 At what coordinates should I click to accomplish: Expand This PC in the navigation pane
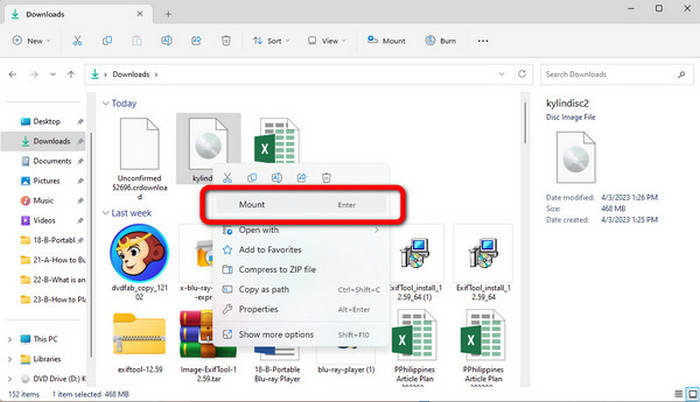(9, 339)
